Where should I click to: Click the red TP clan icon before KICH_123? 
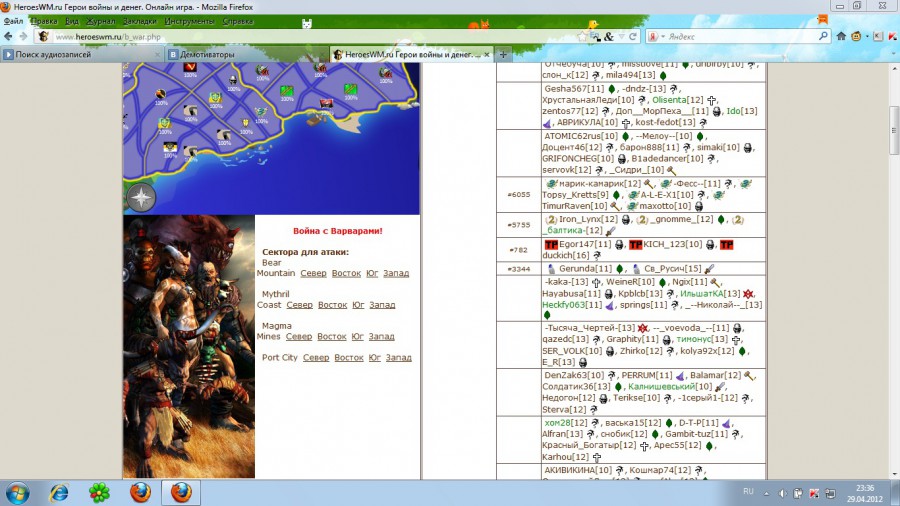(635, 245)
